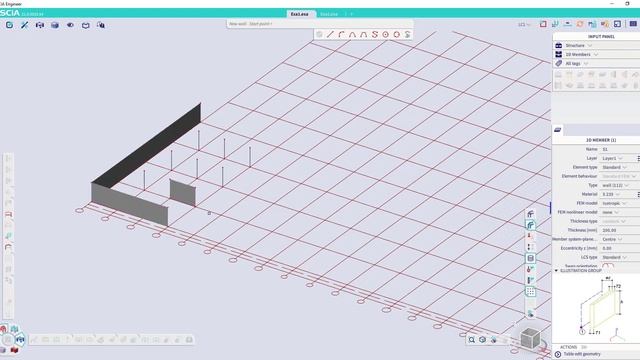Select the straight line drawing shape

click(x=330, y=35)
